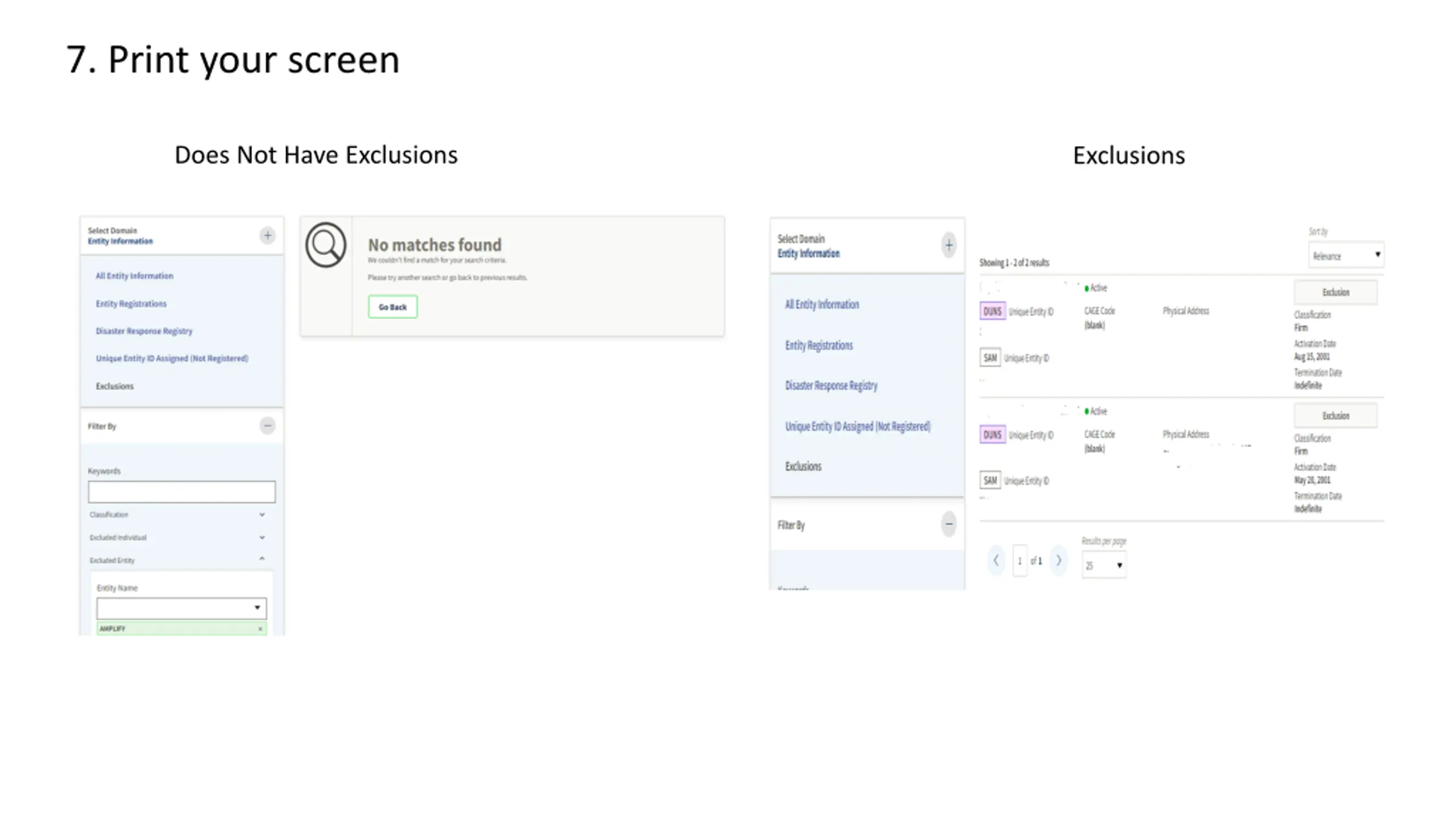The image size is (1456, 819).
Task: Click the magnifier icon beside No matches found
Action: click(x=326, y=245)
